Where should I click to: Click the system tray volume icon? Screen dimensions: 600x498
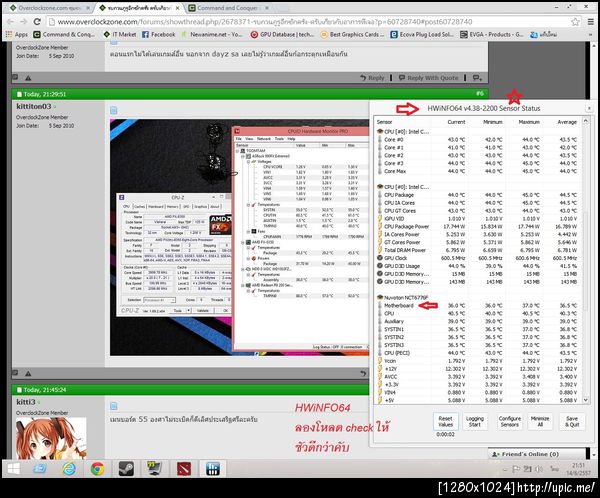[x=539, y=469]
